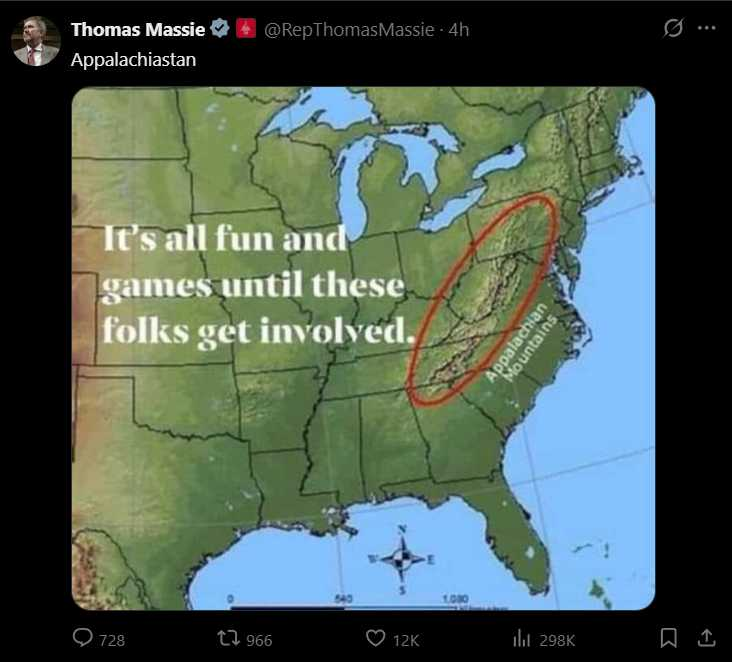
Task: Click the Grok explain icon
Action: pyautogui.click(x=673, y=29)
